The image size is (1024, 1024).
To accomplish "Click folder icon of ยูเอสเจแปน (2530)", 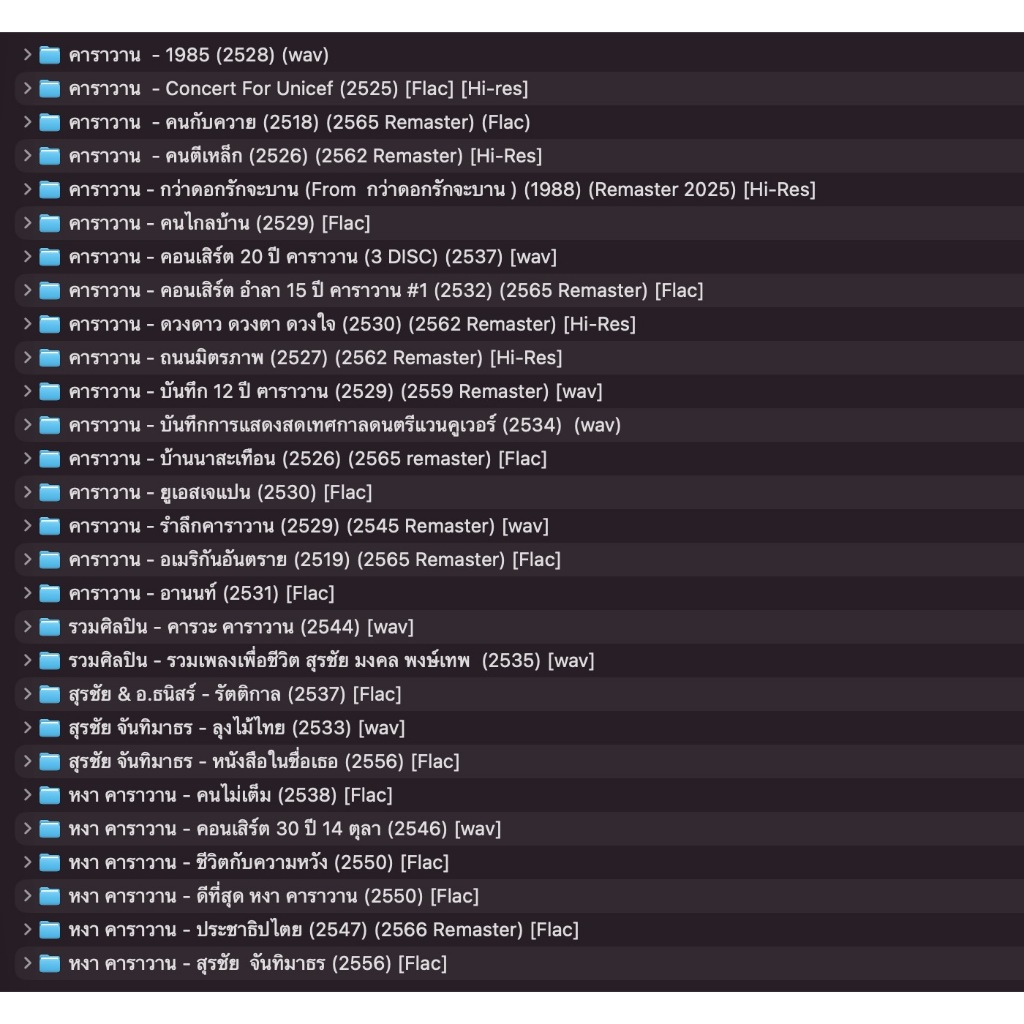I will pos(50,492).
